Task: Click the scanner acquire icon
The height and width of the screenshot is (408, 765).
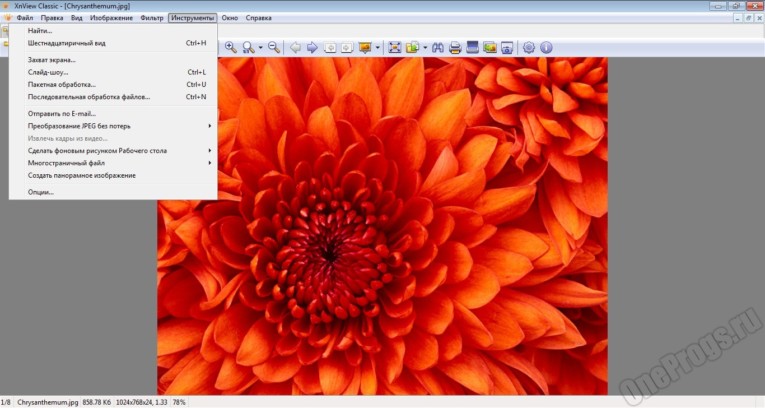Action: click(x=472, y=47)
